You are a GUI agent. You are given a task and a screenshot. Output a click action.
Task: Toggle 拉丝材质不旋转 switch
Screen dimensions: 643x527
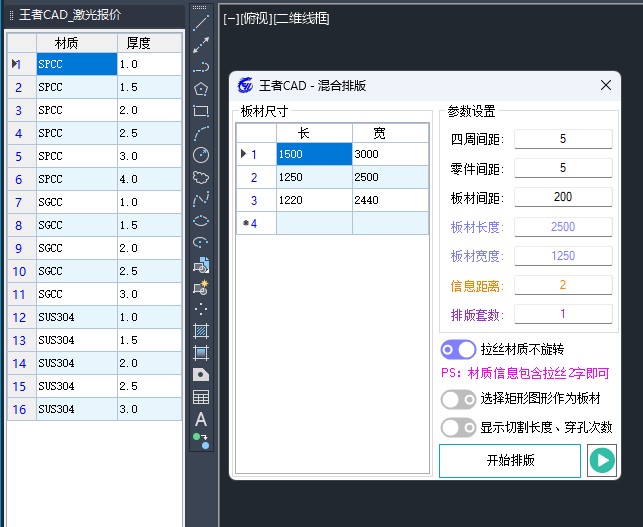coord(458,349)
